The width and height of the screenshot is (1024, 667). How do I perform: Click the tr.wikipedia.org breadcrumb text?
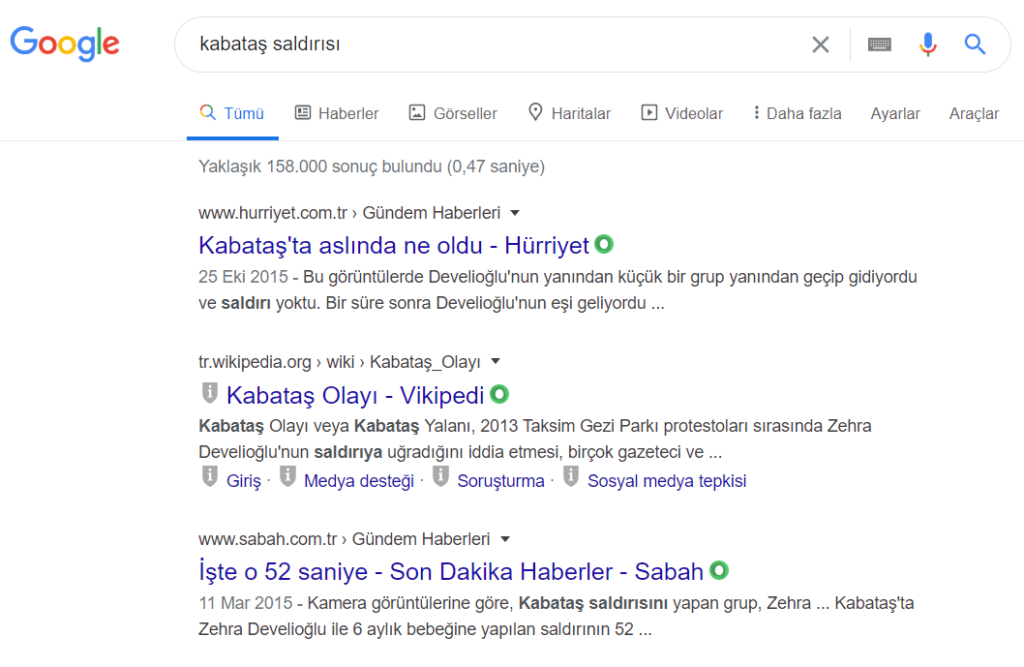click(x=255, y=362)
